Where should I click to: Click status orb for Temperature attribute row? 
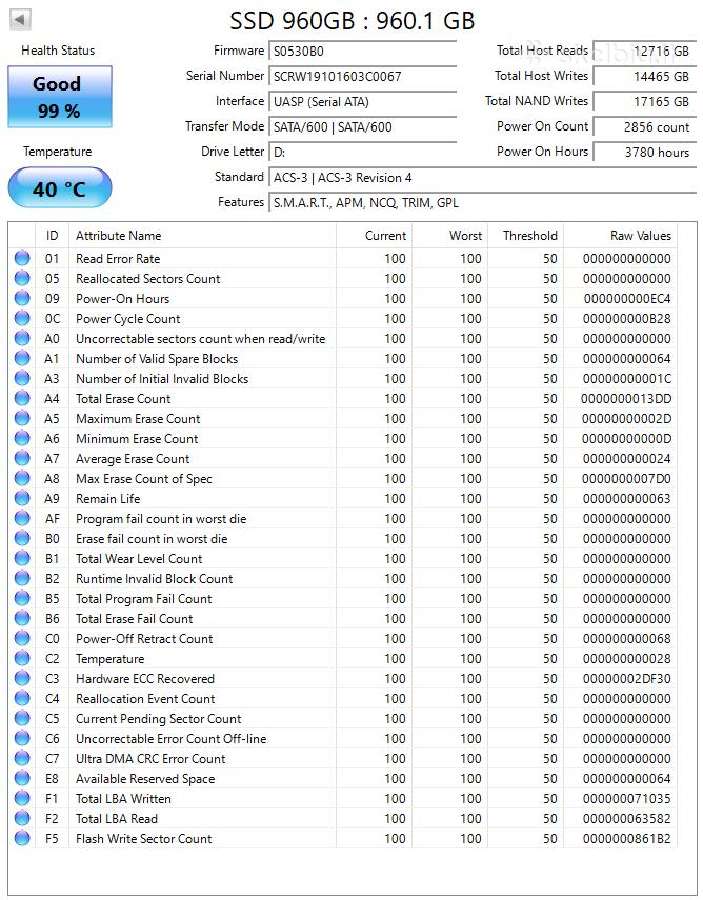pyautogui.click(x=22, y=658)
